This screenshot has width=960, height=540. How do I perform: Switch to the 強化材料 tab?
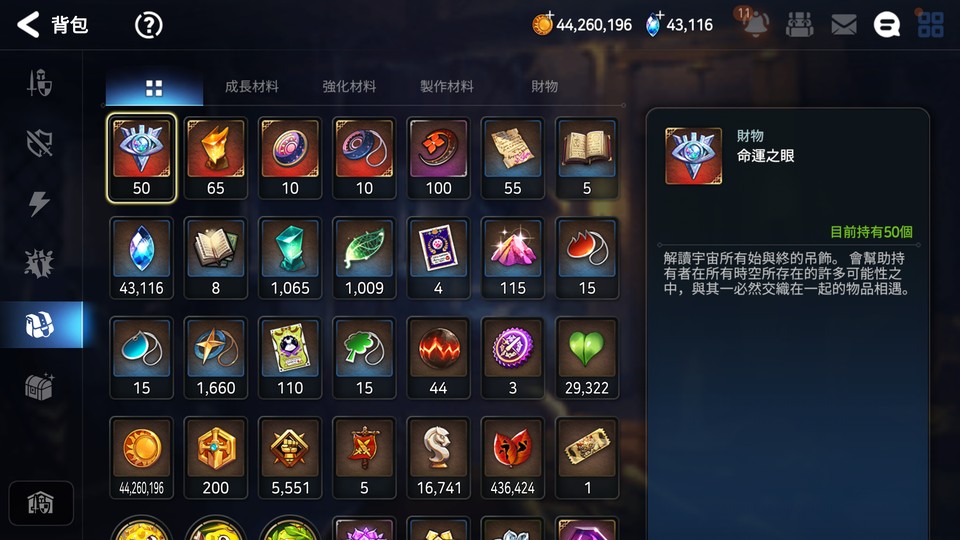[349, 86]
